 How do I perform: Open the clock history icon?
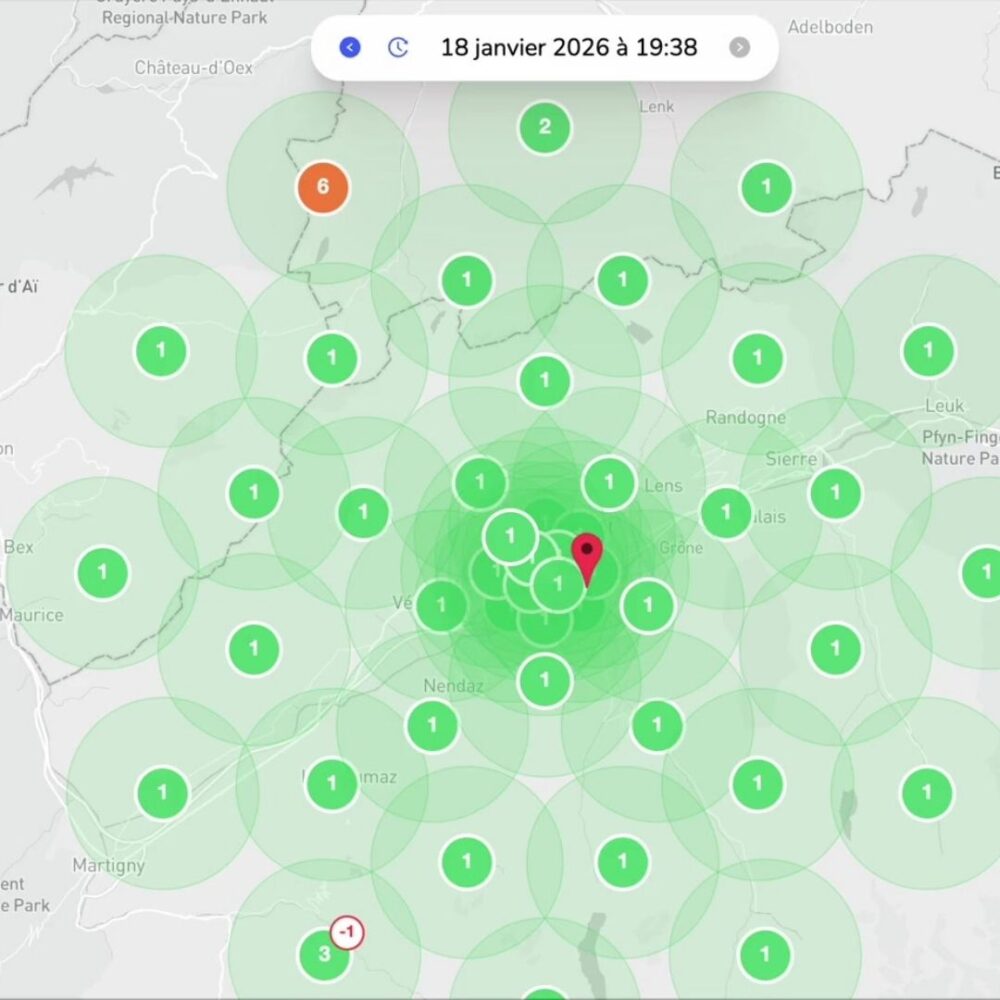[x=398, y=47]
